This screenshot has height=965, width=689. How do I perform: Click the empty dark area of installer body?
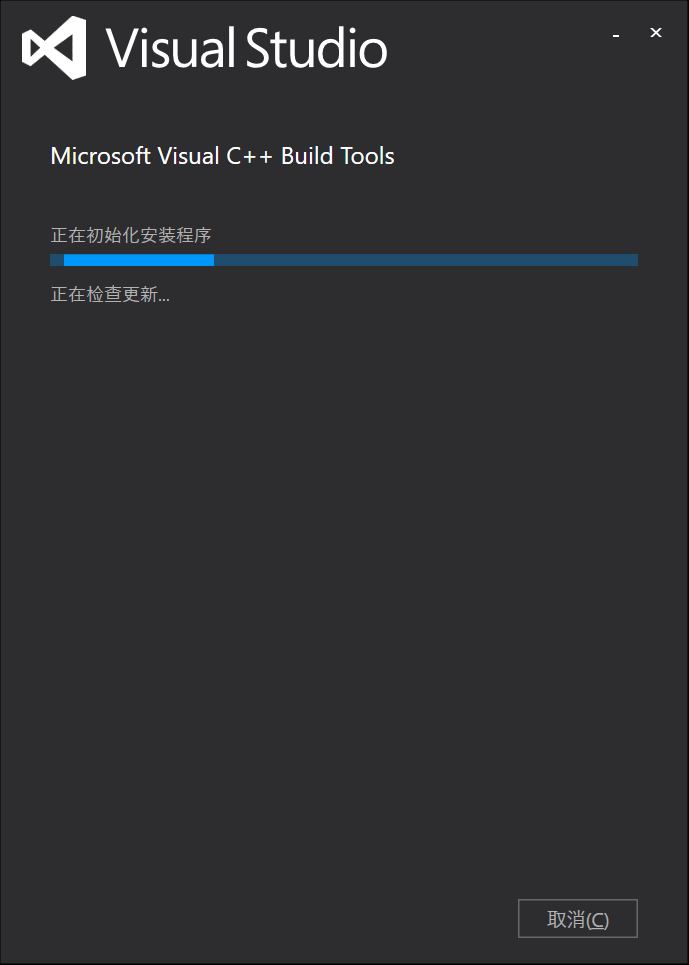(344, 600)
